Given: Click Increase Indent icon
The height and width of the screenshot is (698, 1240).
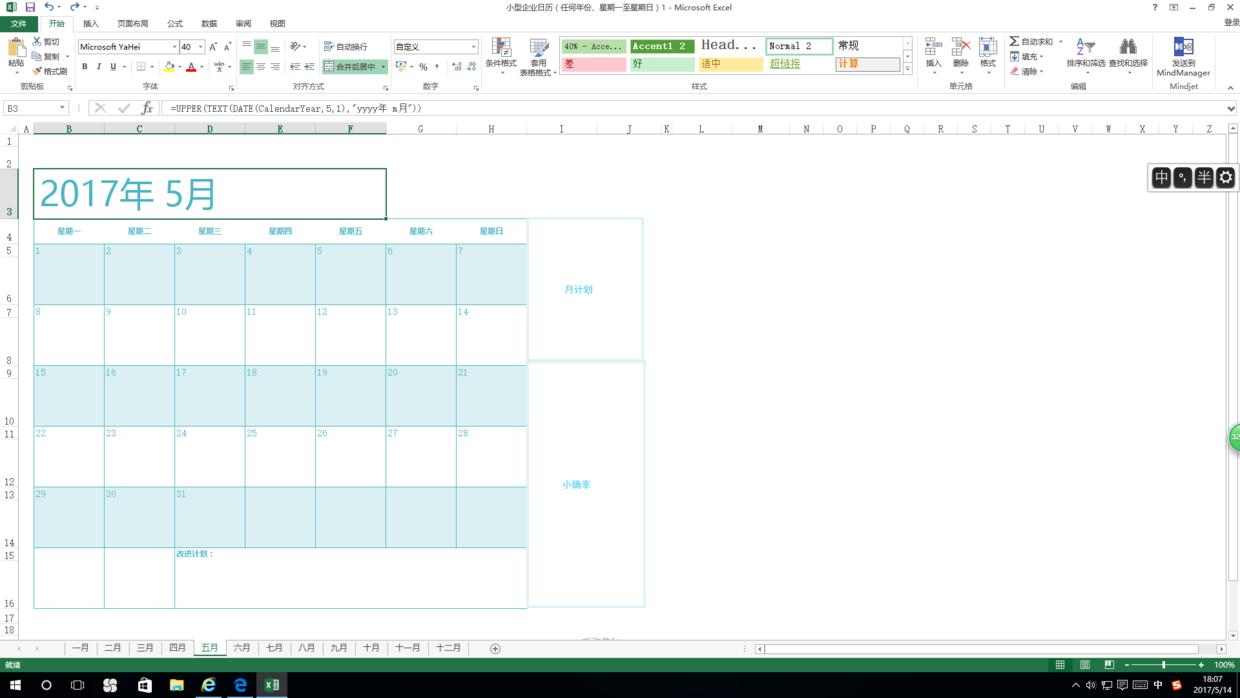Looking at the screenshot, I should pyautogui.click(x=309, y=67).
